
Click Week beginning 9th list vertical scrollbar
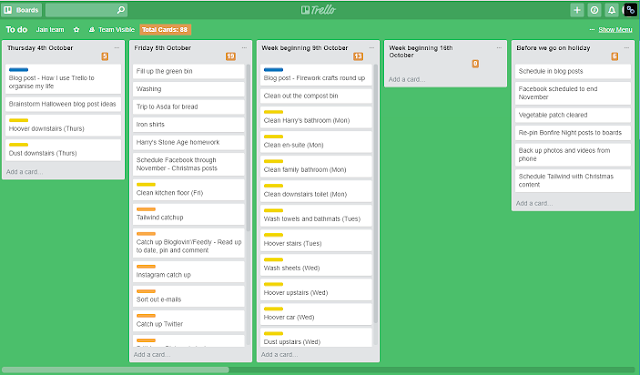click(x=375, y=194)
